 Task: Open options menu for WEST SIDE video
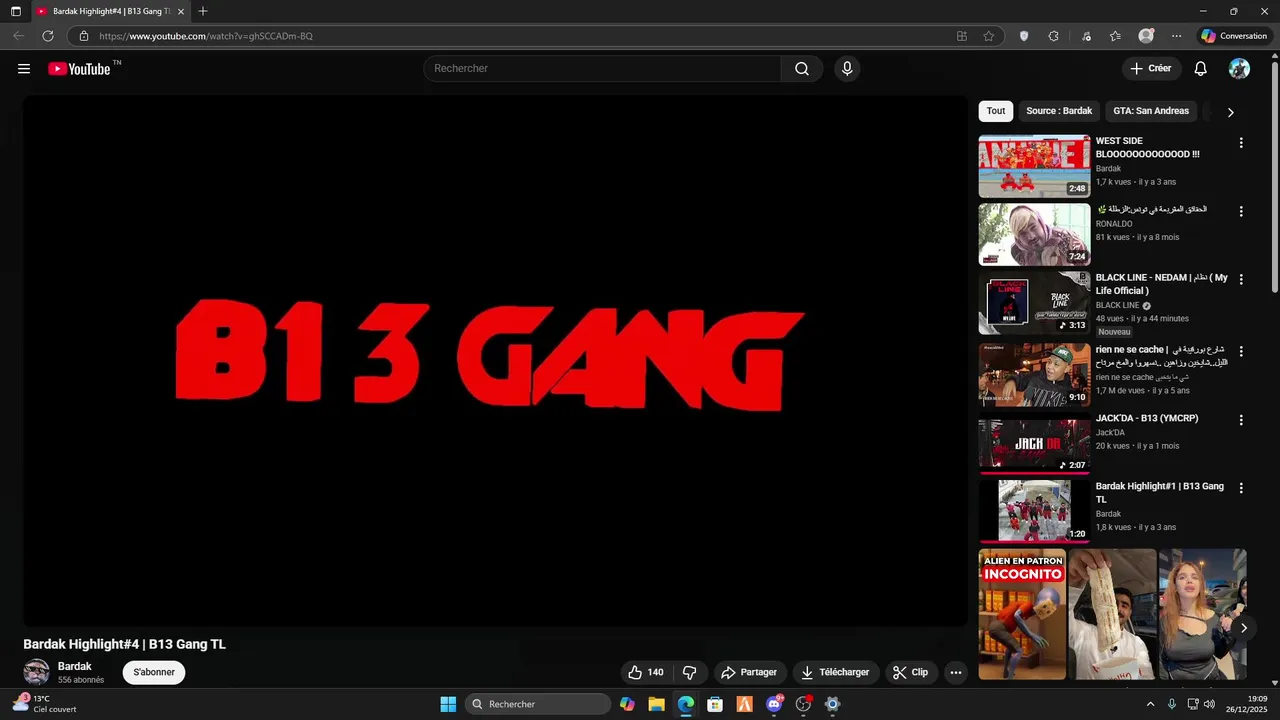click(1241, 143)
